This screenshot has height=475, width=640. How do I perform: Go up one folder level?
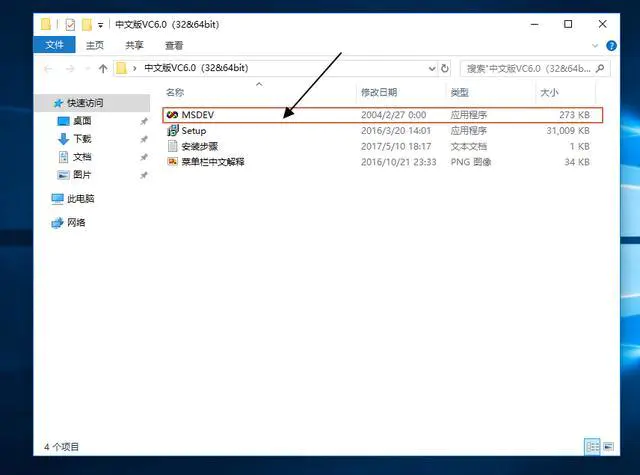click(x=103, y=69)
